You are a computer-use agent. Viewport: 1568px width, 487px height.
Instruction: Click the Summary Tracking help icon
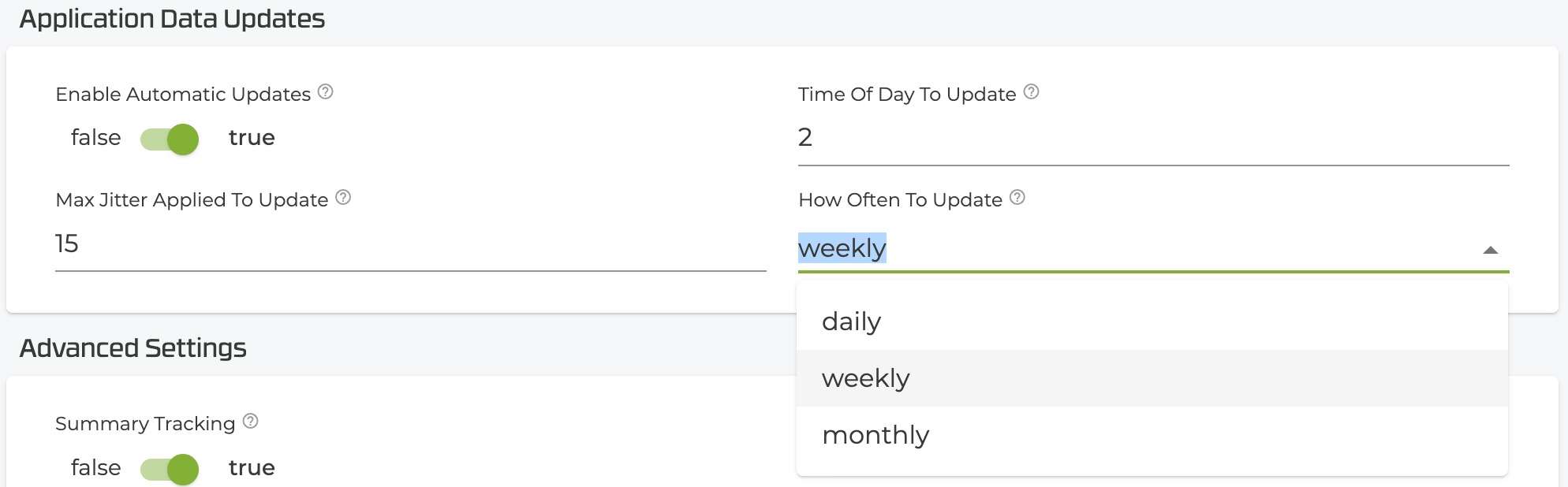pyautogui.click(x=250, y=422)
